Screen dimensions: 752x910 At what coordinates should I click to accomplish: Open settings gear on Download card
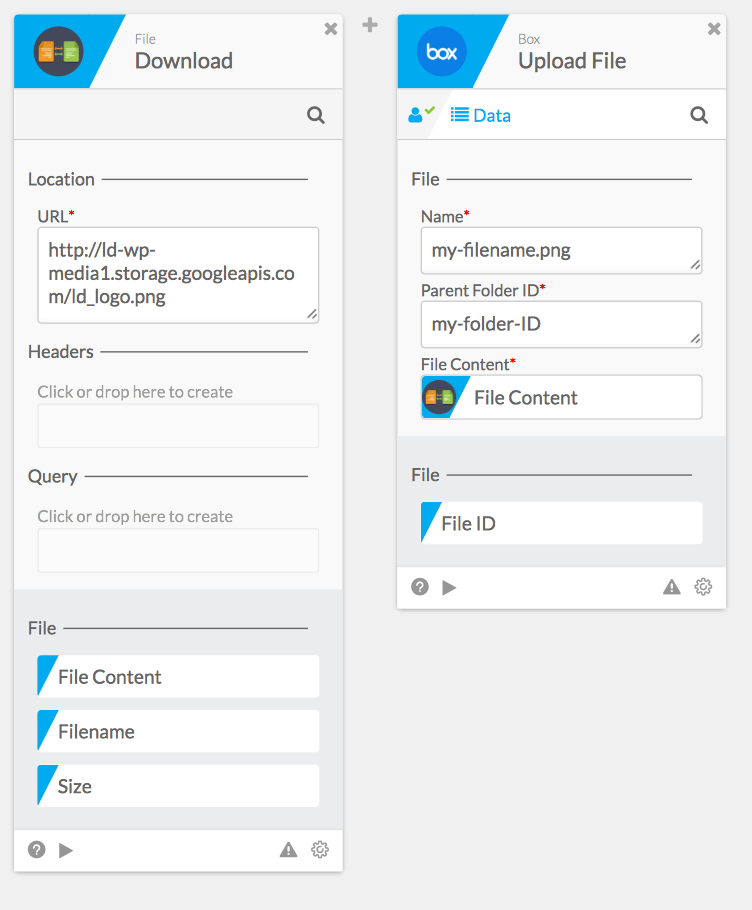pos(320,850)
